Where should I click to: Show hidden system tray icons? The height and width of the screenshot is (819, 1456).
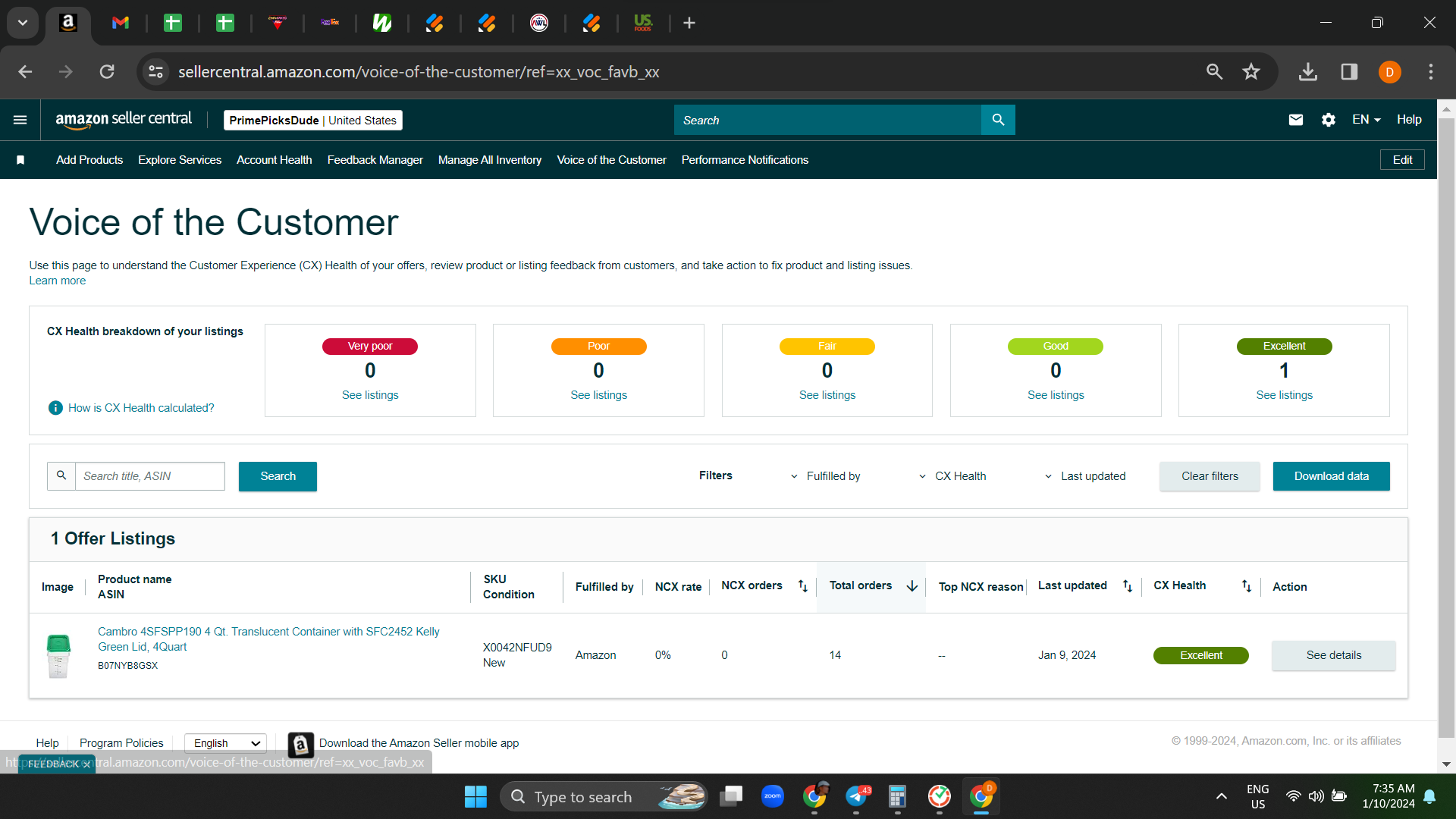tap(1222, 796)
